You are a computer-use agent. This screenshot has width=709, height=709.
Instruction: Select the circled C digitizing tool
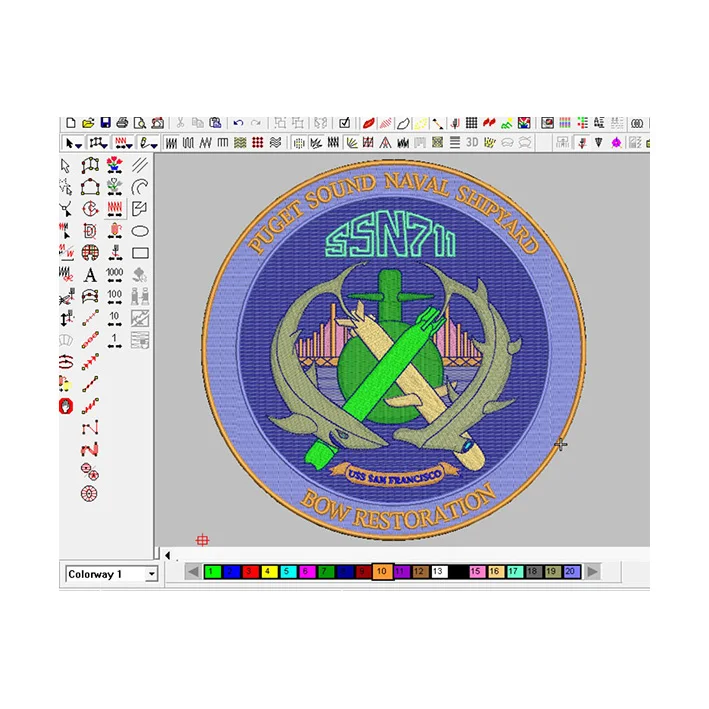coord(90,209)
